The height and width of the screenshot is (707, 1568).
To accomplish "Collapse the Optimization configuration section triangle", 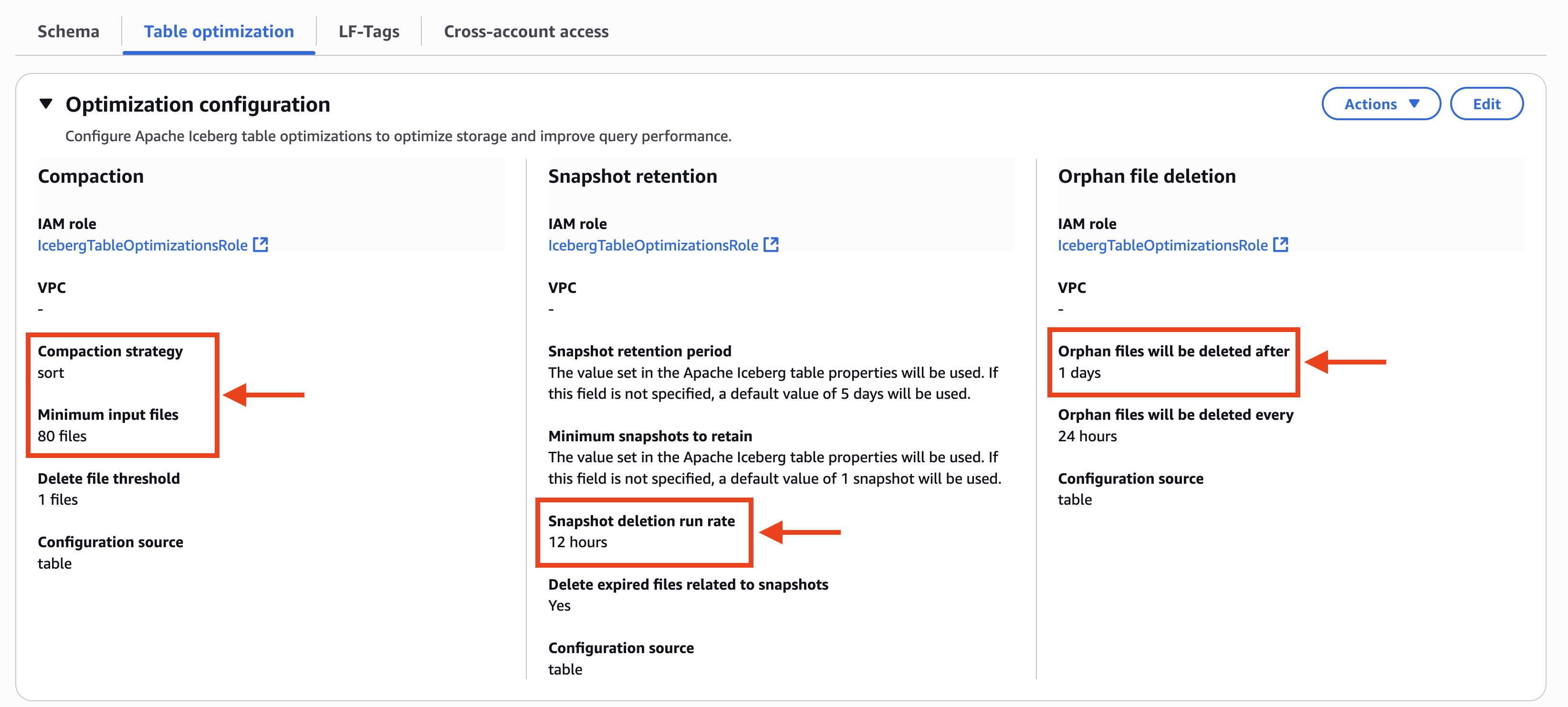I will [x=46, y=104].
